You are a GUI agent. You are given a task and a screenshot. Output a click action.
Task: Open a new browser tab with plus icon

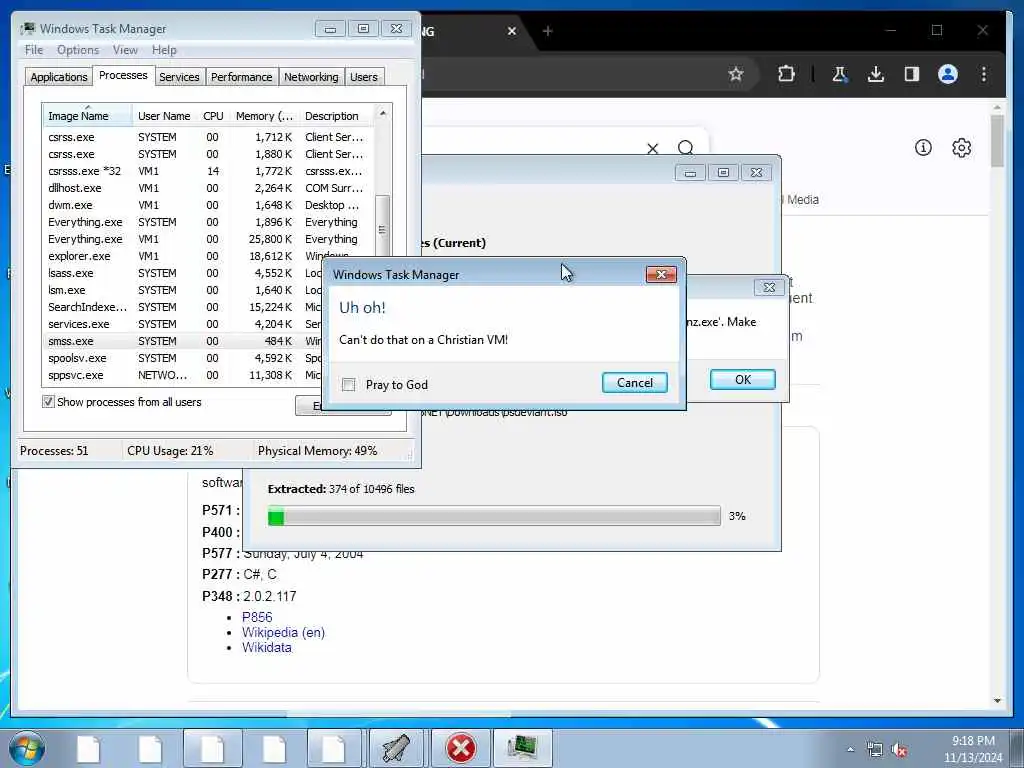(547, 31)
